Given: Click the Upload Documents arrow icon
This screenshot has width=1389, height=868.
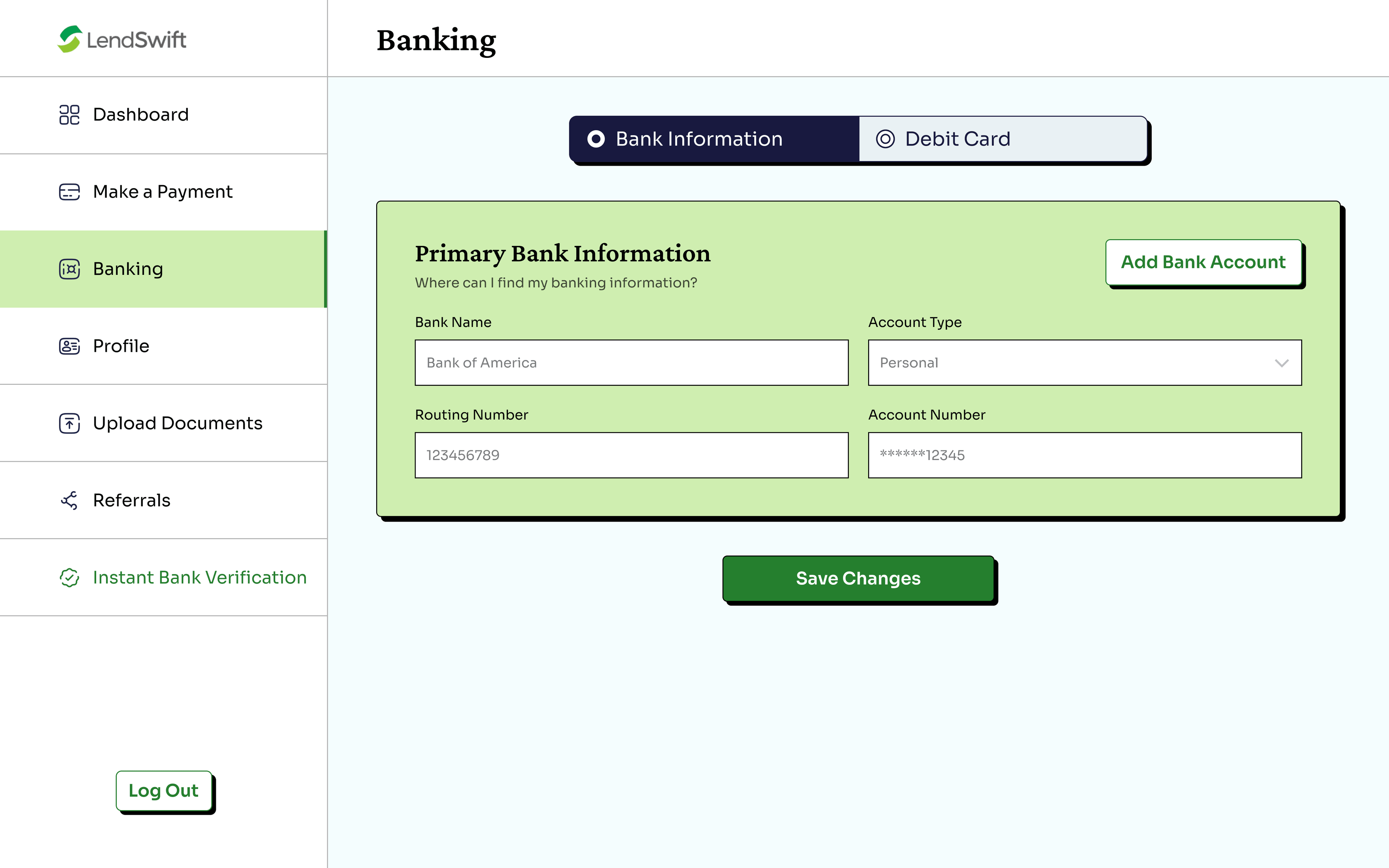Looking at the screenshot, I should coord(69,423).
